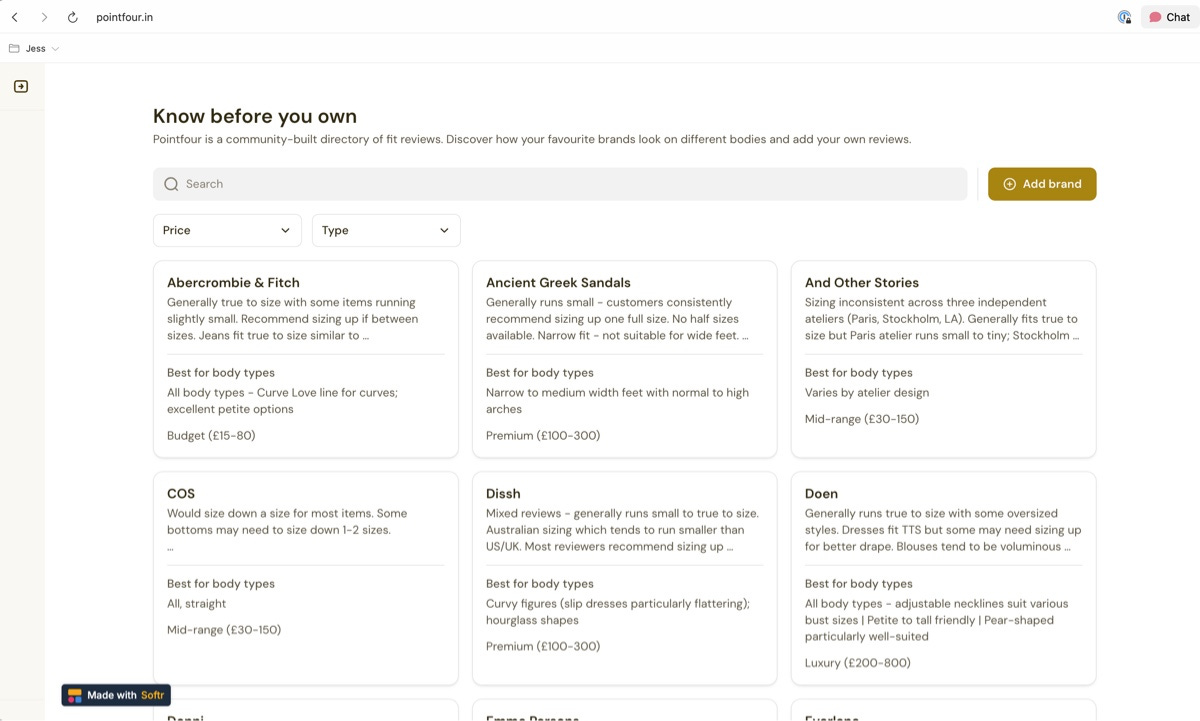Screen dimensions: 1200x721
Task: Click 'Mid-range (£30-150)' on COS card
Action: [224, 630]
